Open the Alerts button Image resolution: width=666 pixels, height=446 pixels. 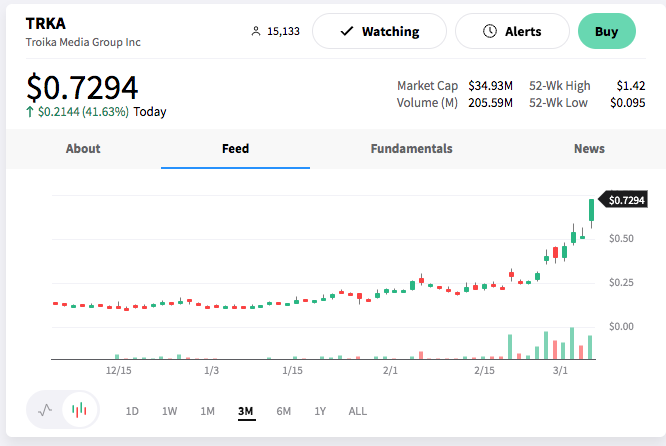point(512,31)
